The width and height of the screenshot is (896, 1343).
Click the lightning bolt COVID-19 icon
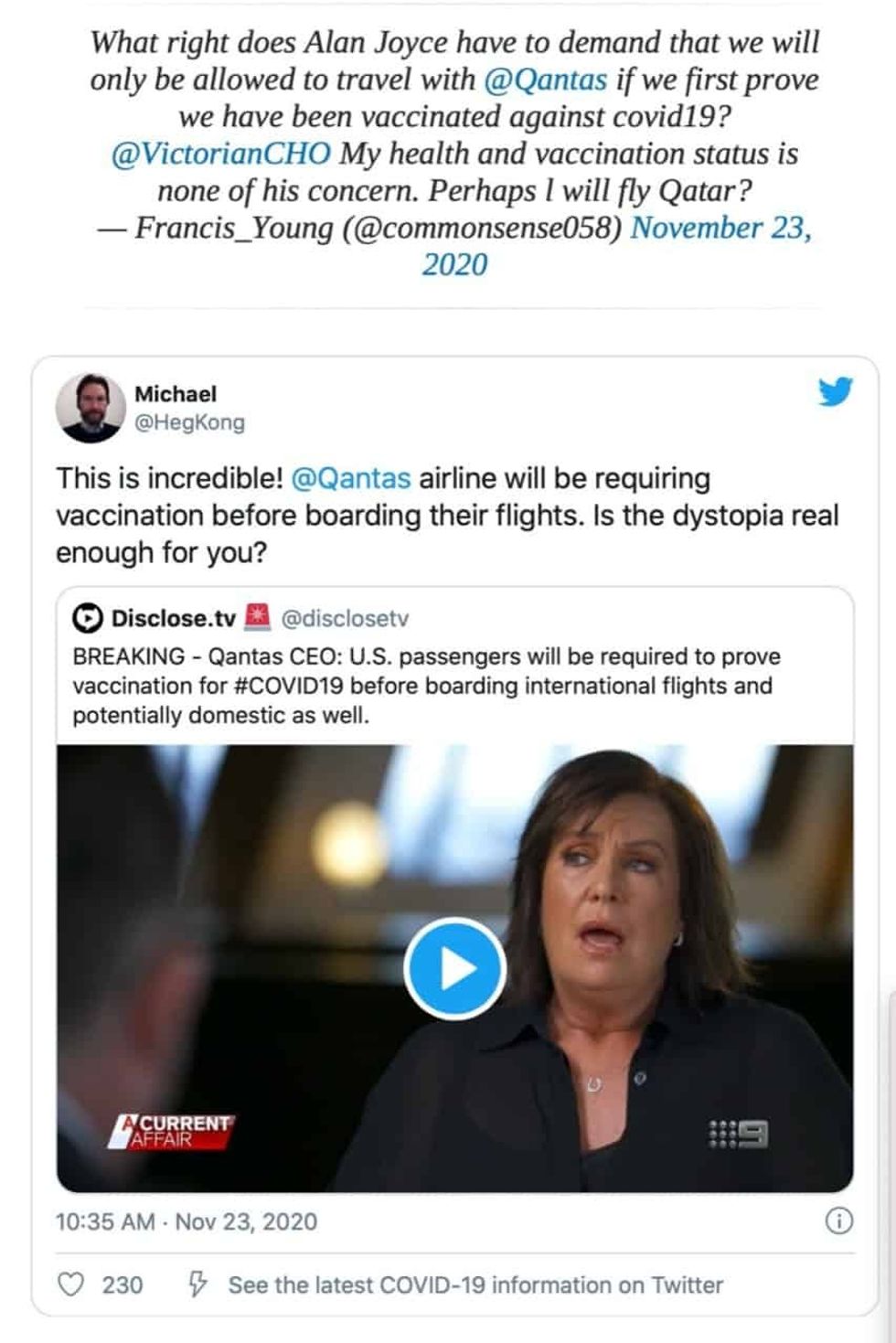(197, 1284)
